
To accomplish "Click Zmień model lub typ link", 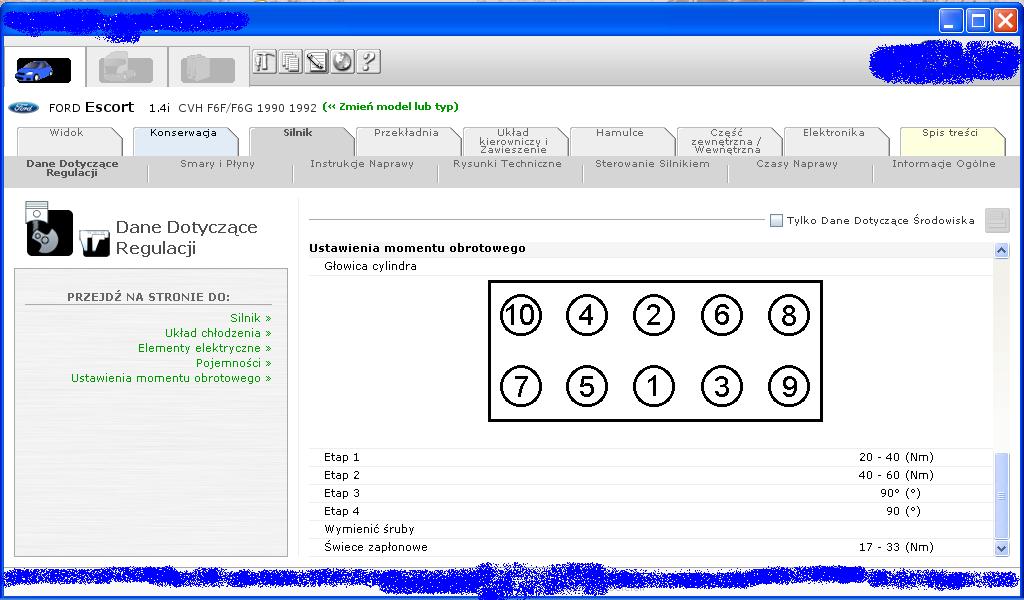I will (x=390, y=107).
